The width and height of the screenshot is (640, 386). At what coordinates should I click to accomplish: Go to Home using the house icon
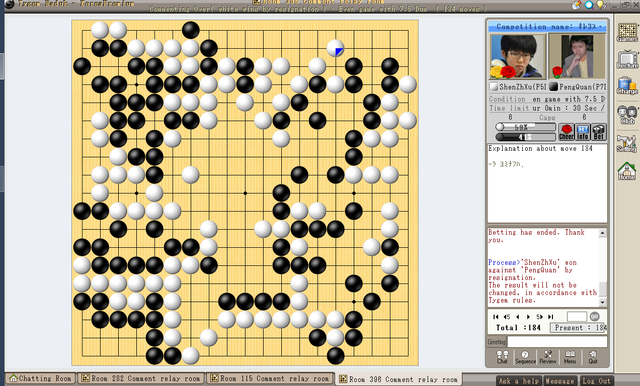(x=627, y=171)
